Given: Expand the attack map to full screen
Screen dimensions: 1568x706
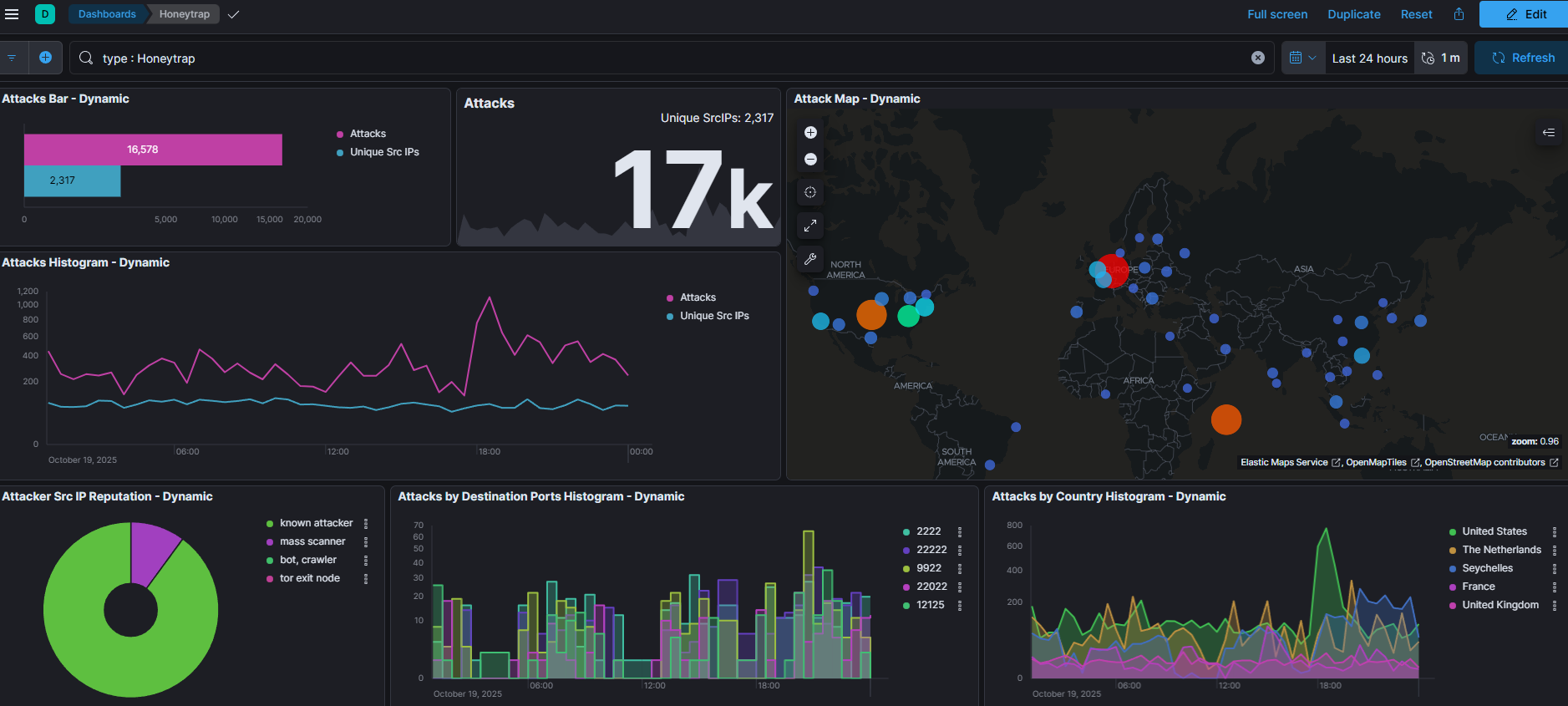Looking at the screenshot, I should (x=810, y=226).
